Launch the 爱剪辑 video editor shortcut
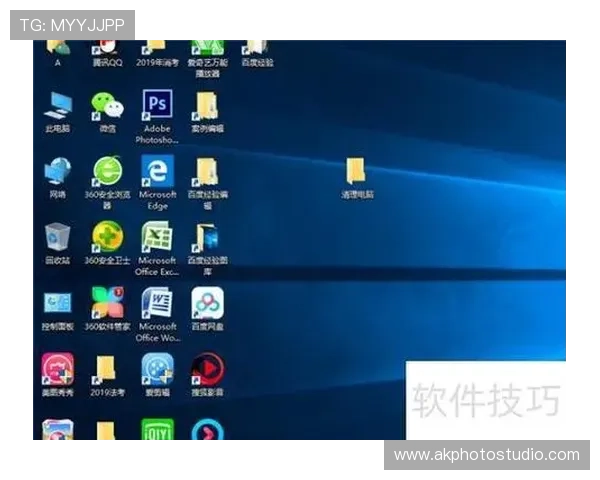Screen dimensions: 600x480 157,369
